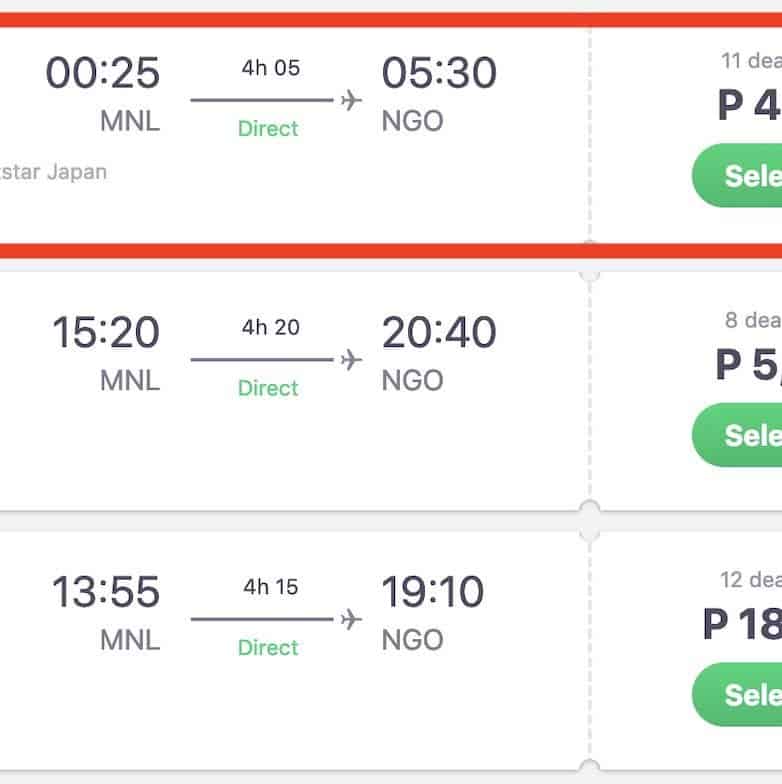Open the 12 deals text on third flight
The width and height of the screenshot is (782, 784).
(750, 580)
